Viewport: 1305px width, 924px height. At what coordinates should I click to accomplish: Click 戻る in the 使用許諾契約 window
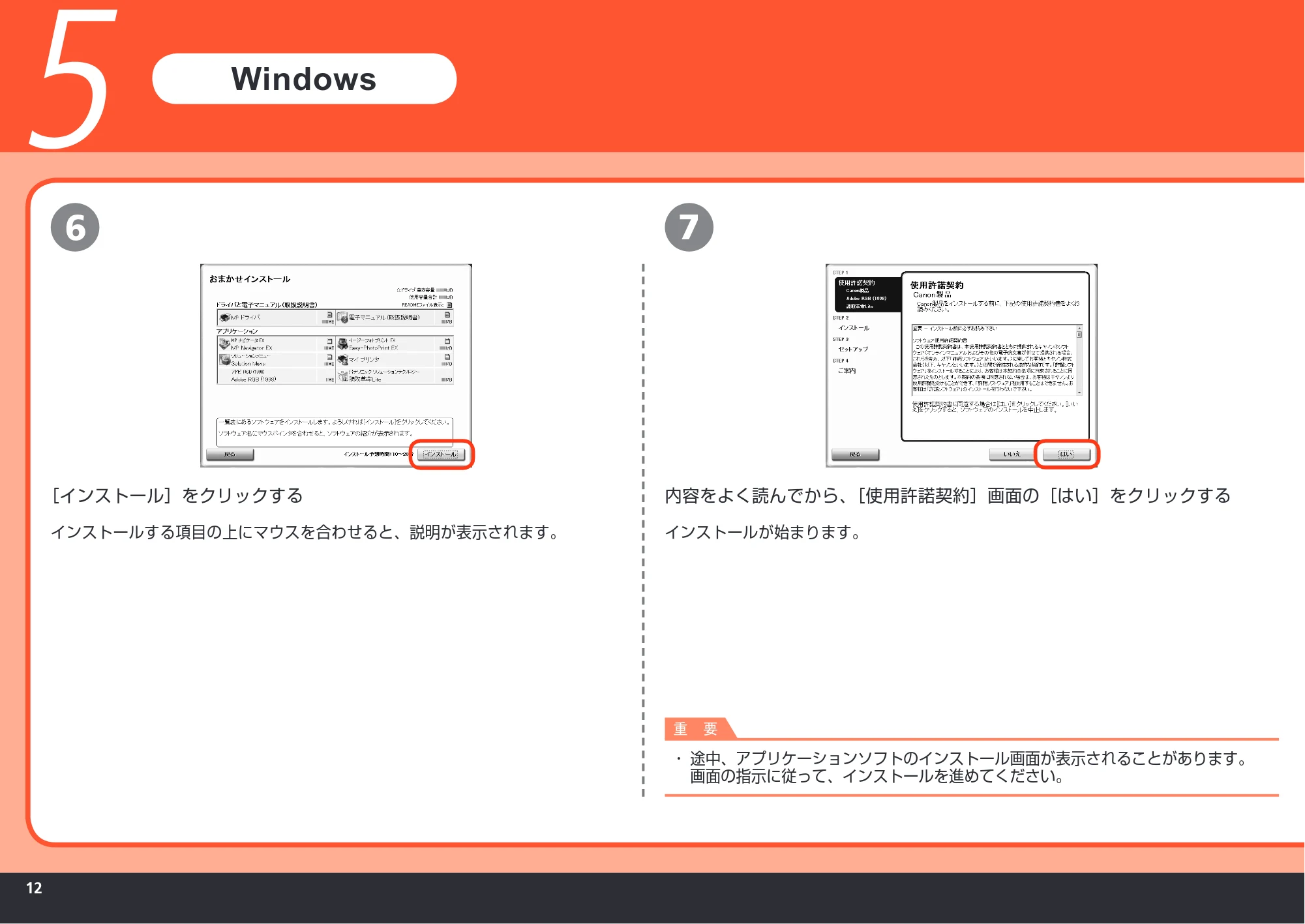[x=855, y=455]
